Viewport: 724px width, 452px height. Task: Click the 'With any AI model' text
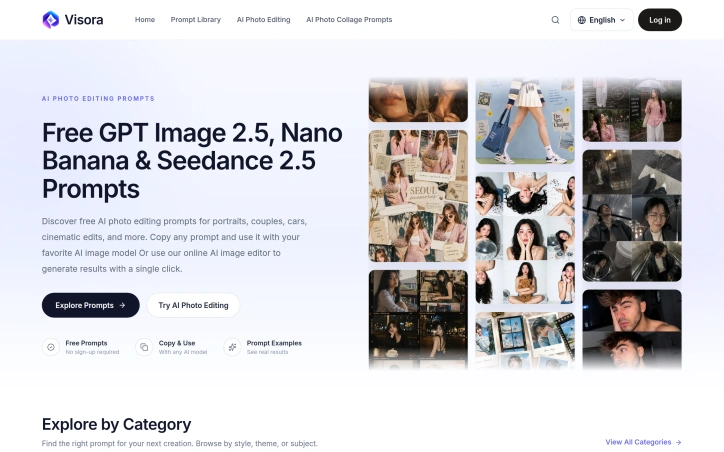(183, 352)
